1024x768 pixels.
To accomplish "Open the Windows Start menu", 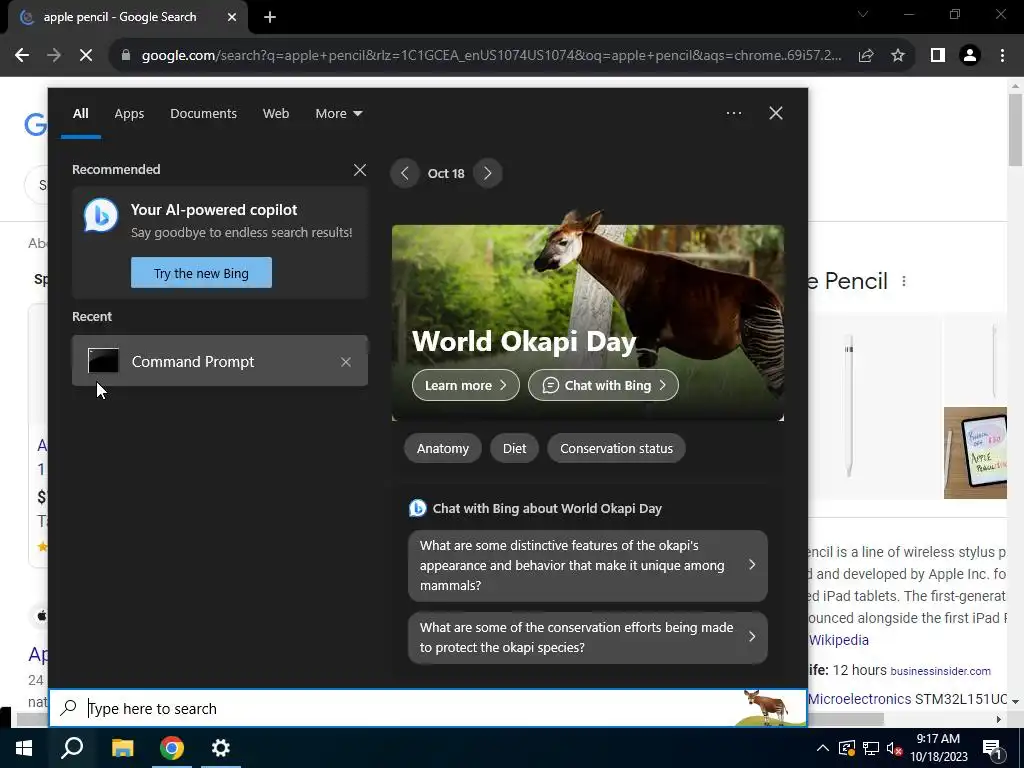I will tap(24, 748).
